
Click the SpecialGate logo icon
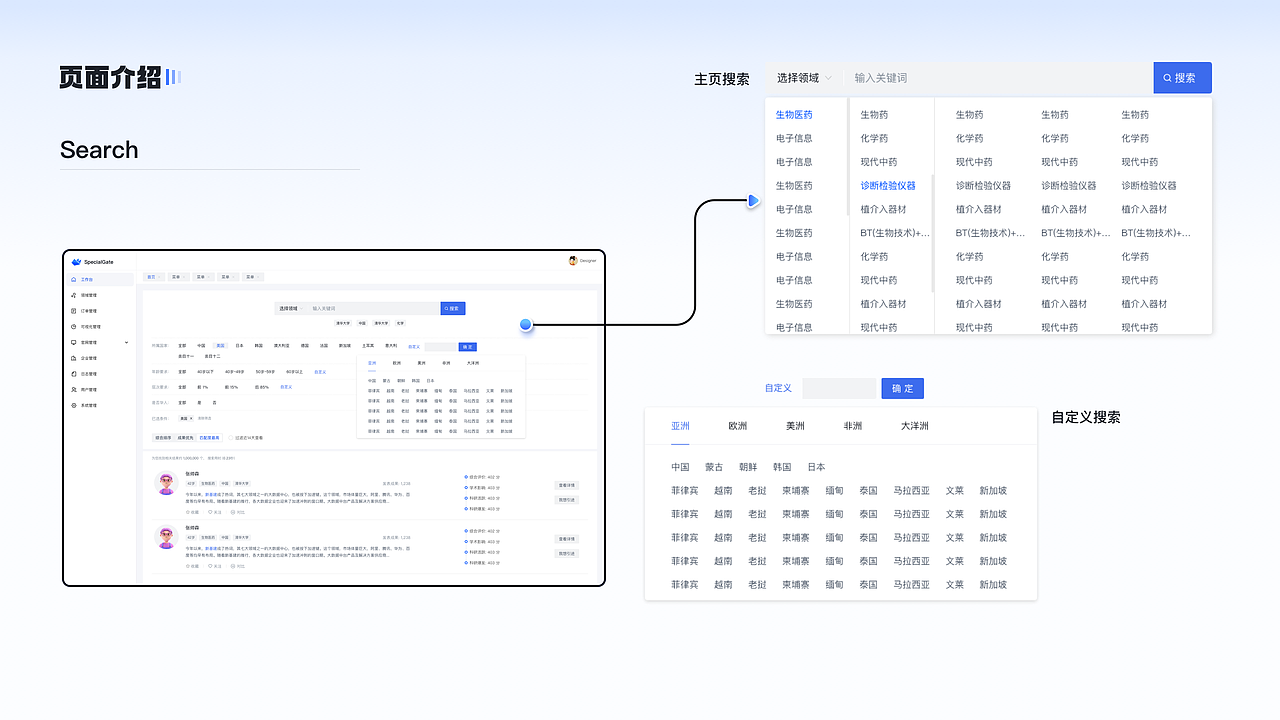pos(76,261)
